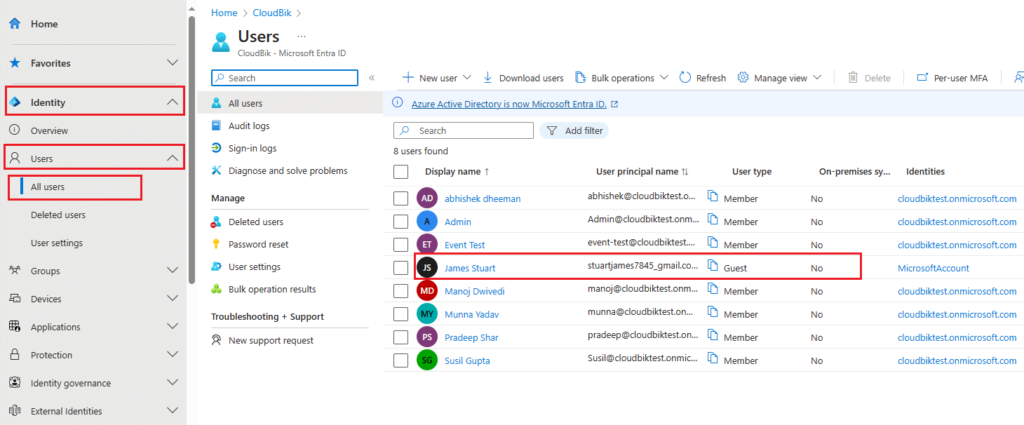Copy Admin user principal name icon
This screenshot has height=425, width=1024.
[714, 221]
